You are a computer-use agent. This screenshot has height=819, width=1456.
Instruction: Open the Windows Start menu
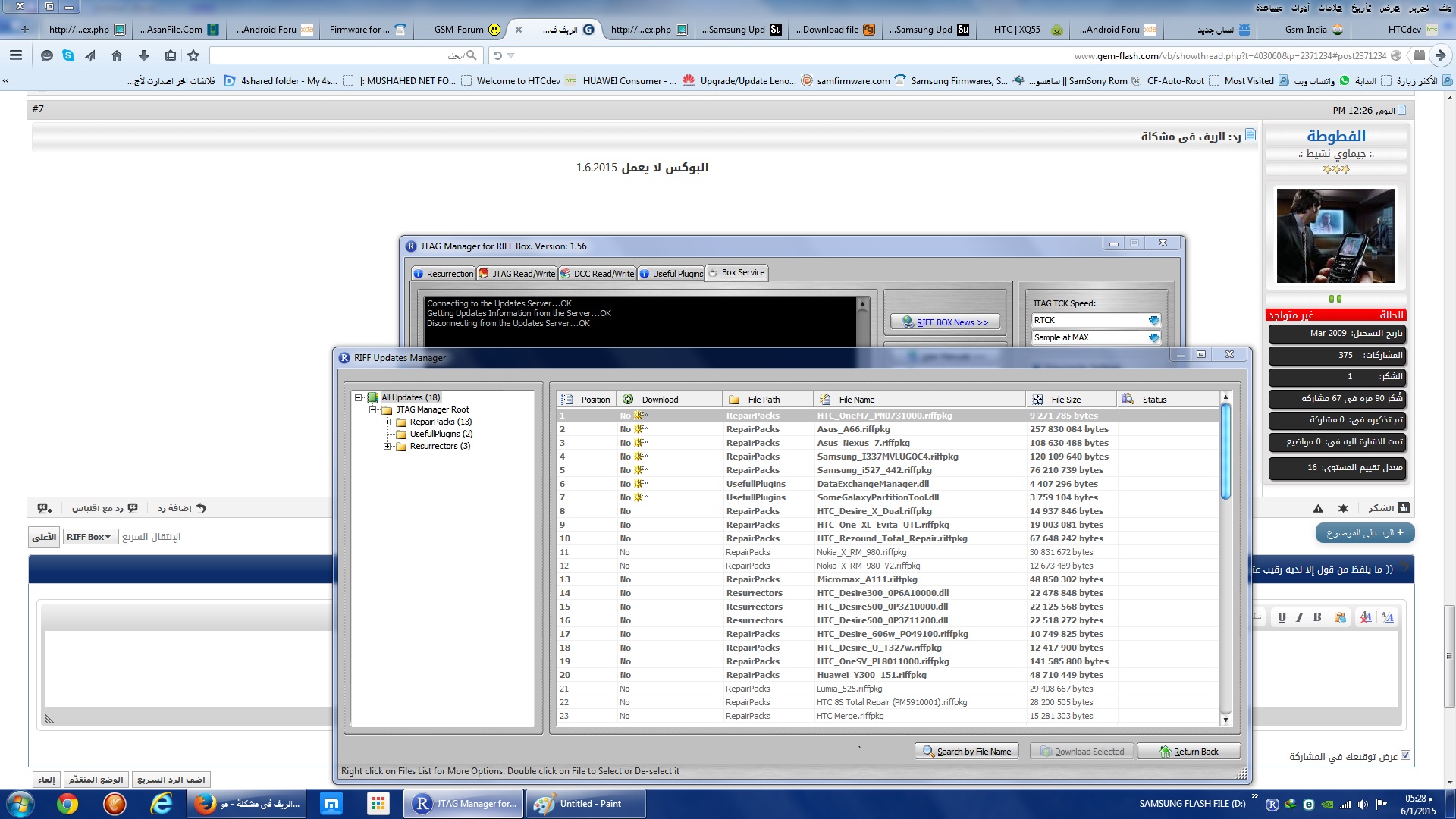[x=20, y=804]
